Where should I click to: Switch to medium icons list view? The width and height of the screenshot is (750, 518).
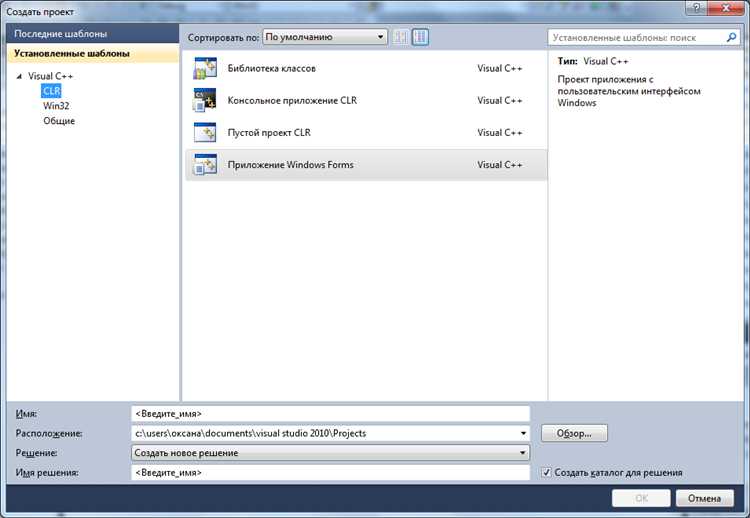click(420, 37)
